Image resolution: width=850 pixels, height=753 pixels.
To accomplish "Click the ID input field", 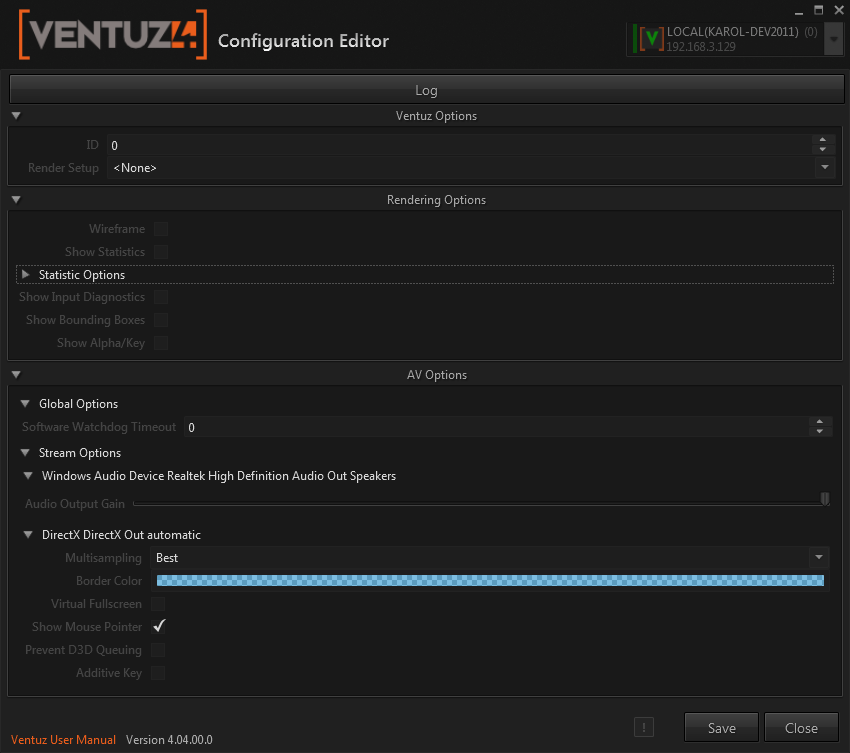I will coord(458,146).
